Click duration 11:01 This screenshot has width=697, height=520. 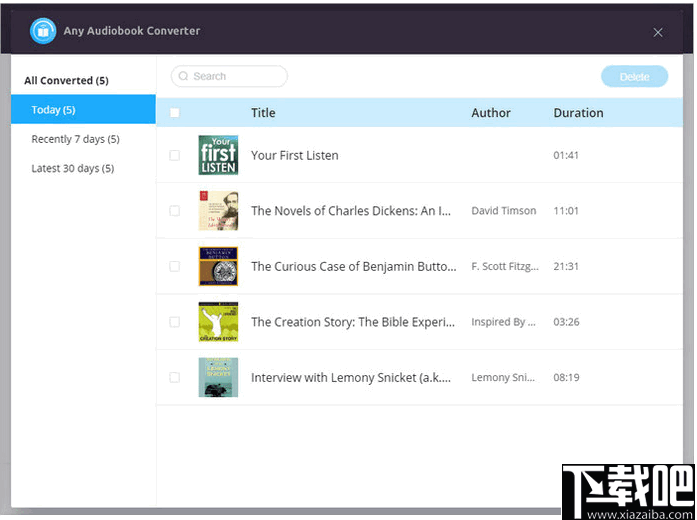pyautogui.click(x=566, y=211)
